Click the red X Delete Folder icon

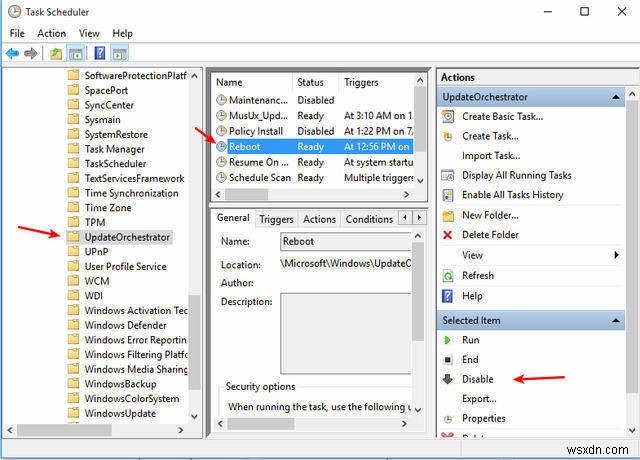coord(448,235)
